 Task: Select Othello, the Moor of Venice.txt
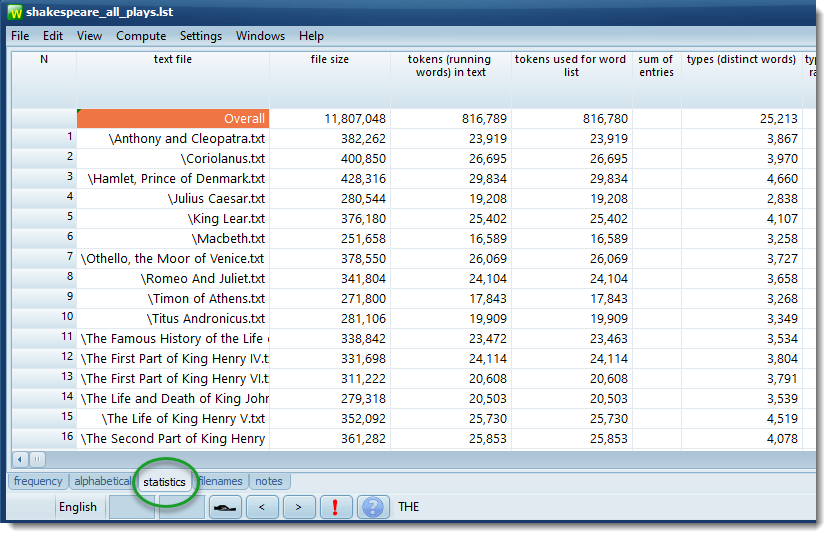pos(173,259)
